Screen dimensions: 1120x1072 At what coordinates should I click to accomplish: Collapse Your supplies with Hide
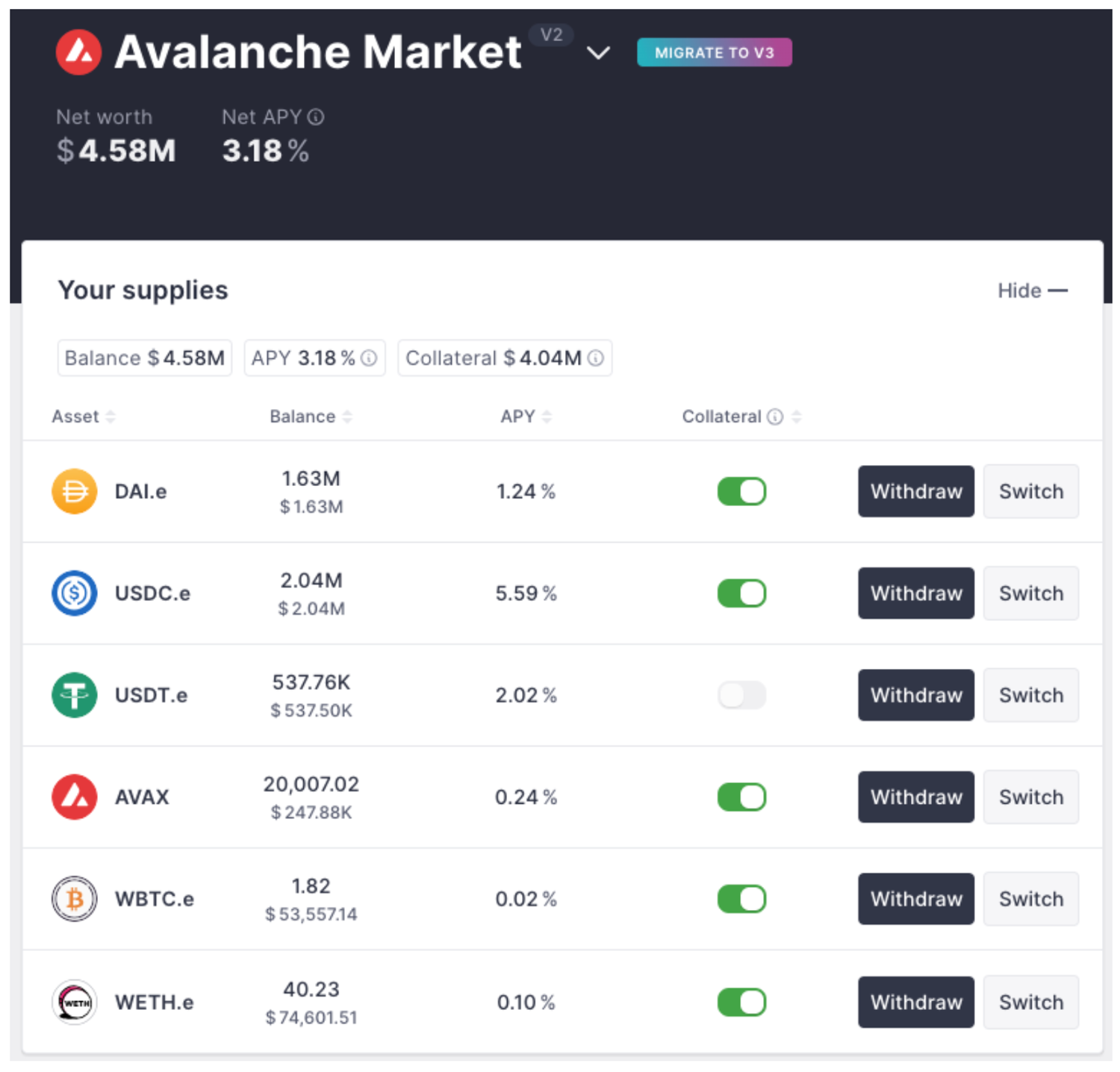[1032, 290]
